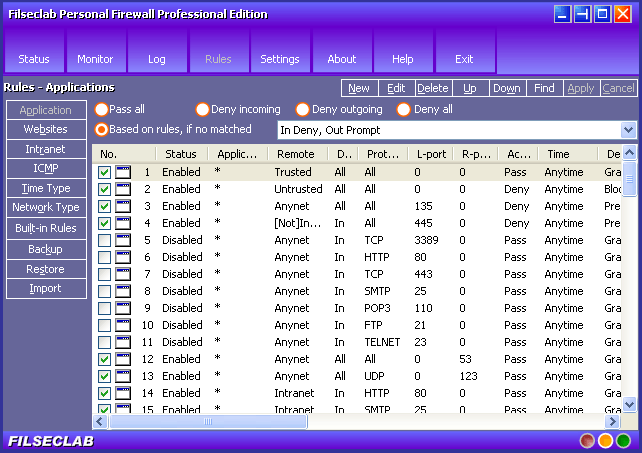The image size is (642, 453).
Task: Open the 'In Deny, Out Prompt' dropdown
Action: pos(628,130)
